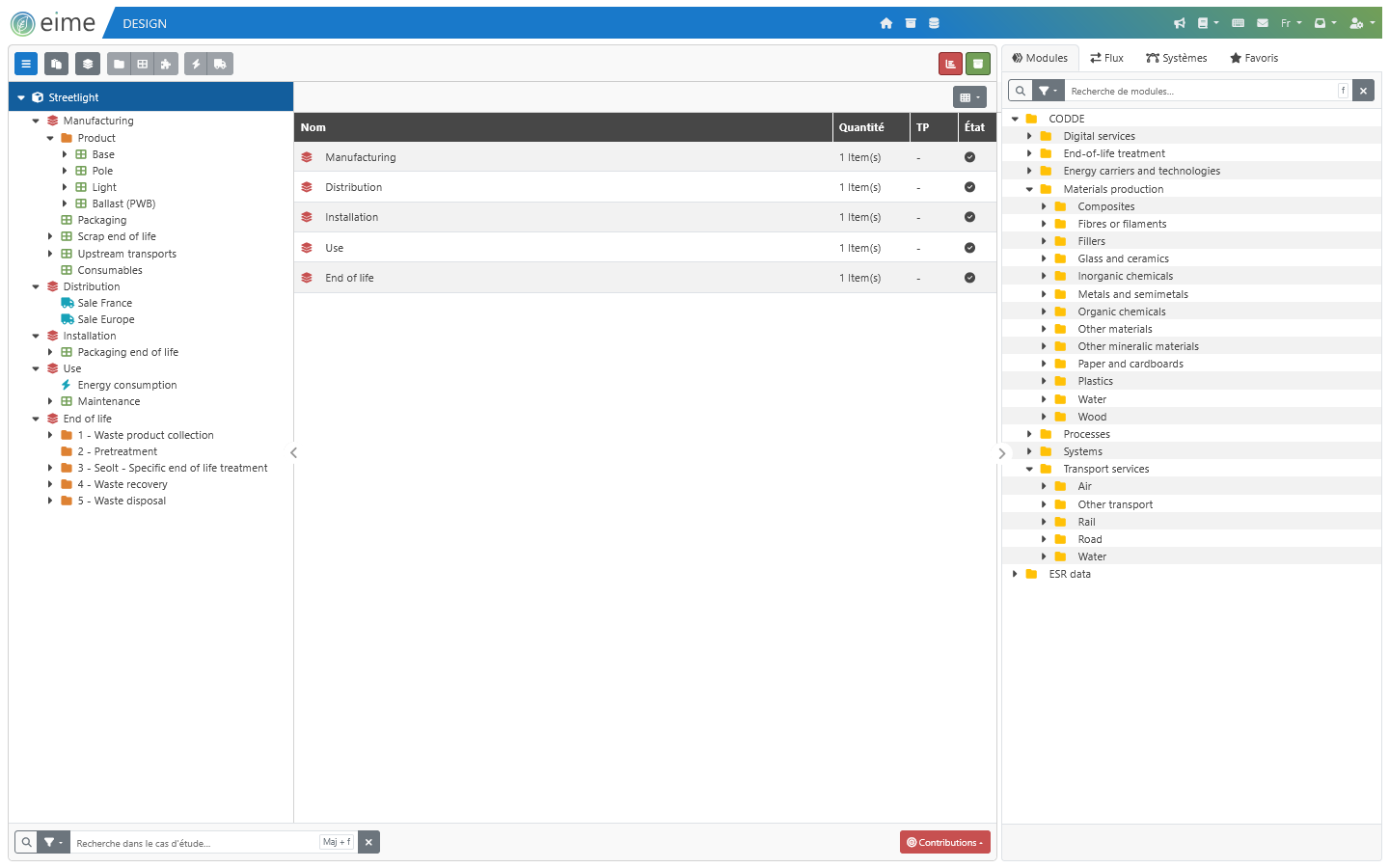Open the archive box icon in top bar
Viewport: 1389px width, 868px height.
[x=911, y=23]
